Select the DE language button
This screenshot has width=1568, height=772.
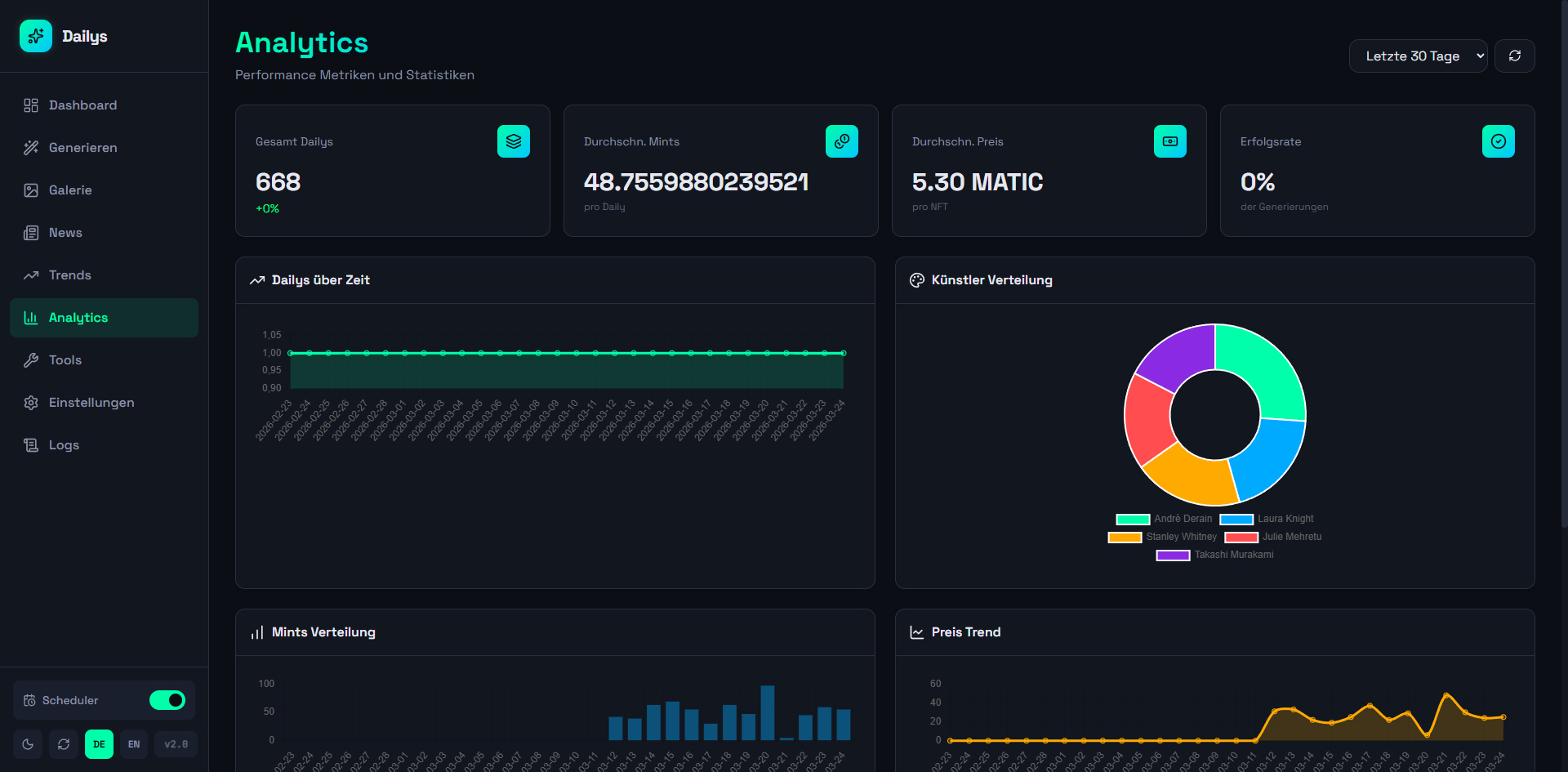(x=99, y=744)
